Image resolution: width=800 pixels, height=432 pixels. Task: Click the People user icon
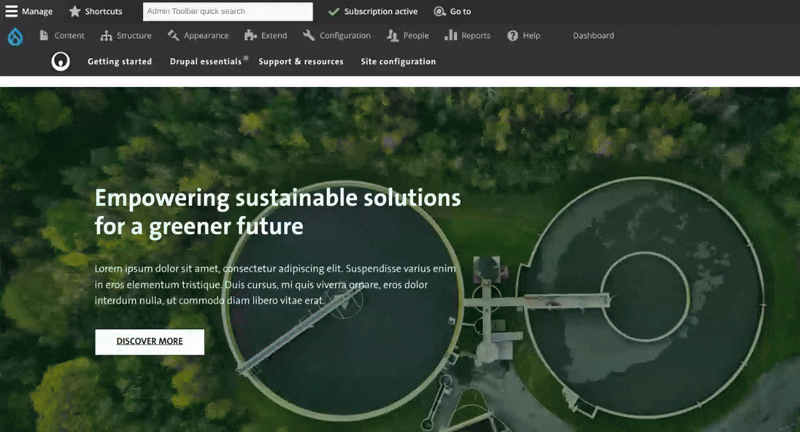[392, 35]
